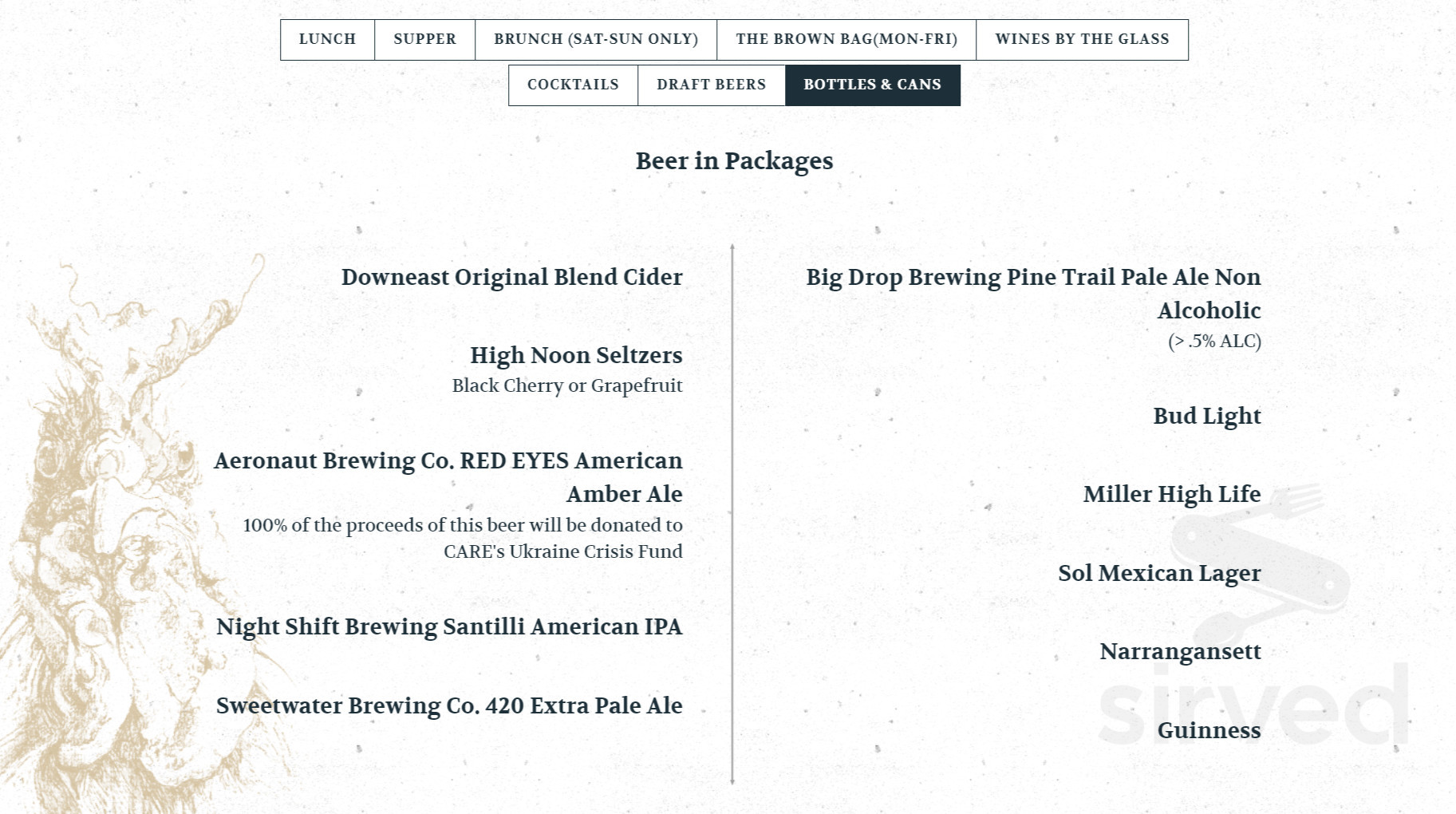Select Downeast Original Blend Cider
This screenshot has height=814, width=1456.
pyautogui.click(x=511, y=278)
